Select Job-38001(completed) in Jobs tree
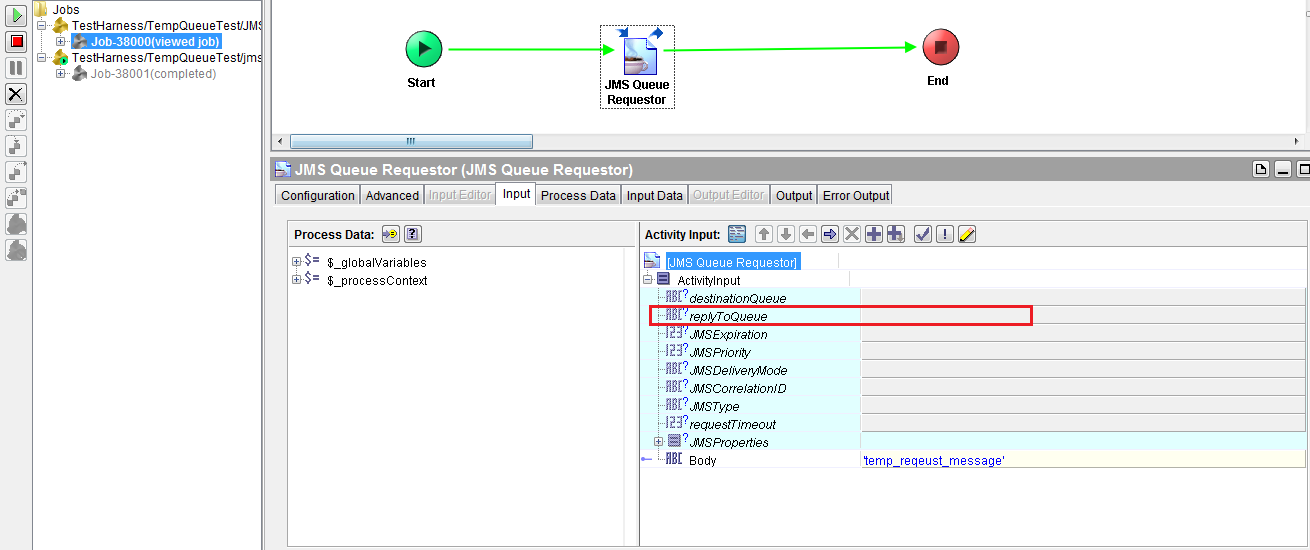This screenshot has width=1310, height=550. coord(153,74)
